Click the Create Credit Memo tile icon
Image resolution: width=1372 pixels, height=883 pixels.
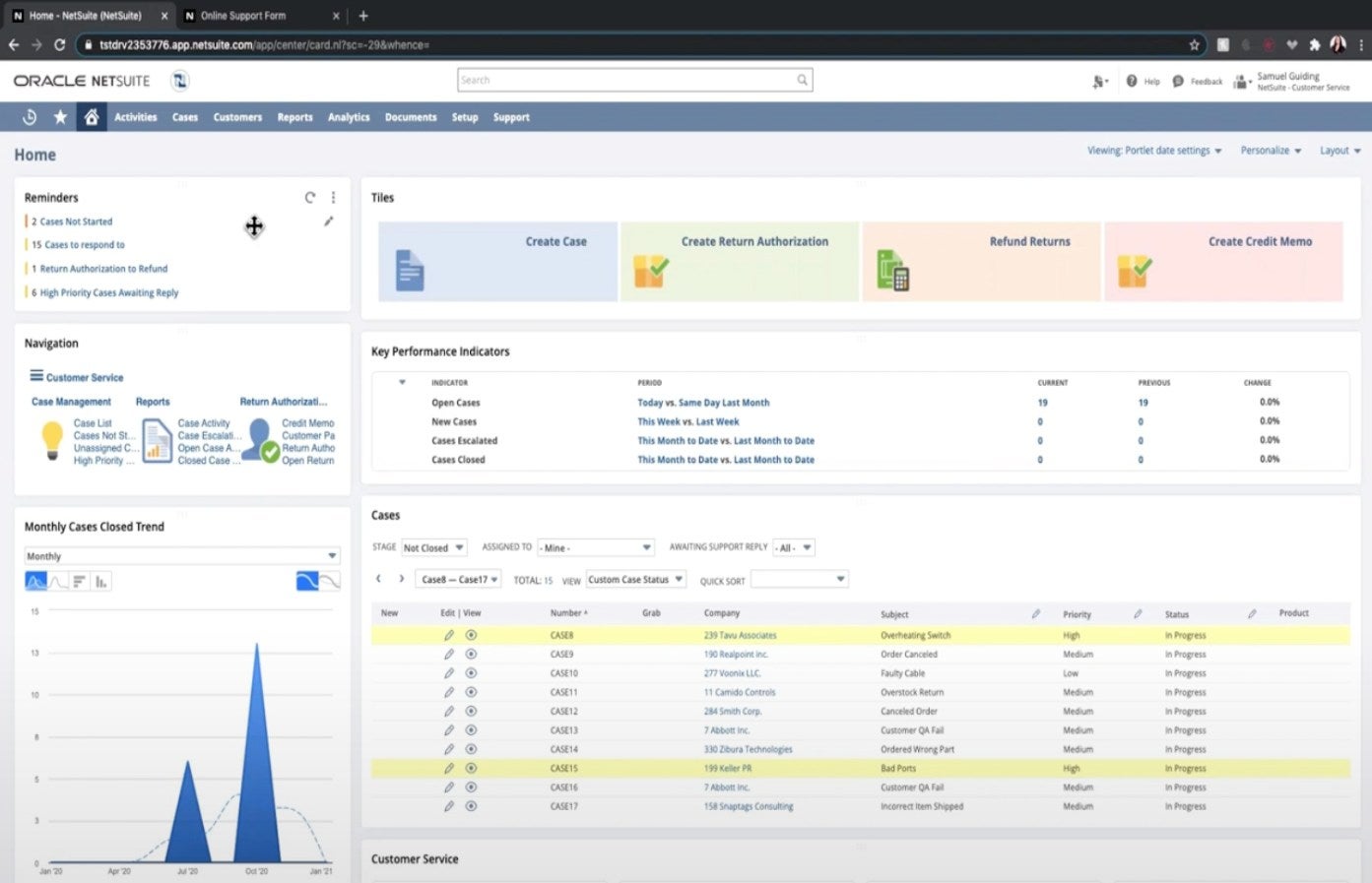(x=1135, y=271)
